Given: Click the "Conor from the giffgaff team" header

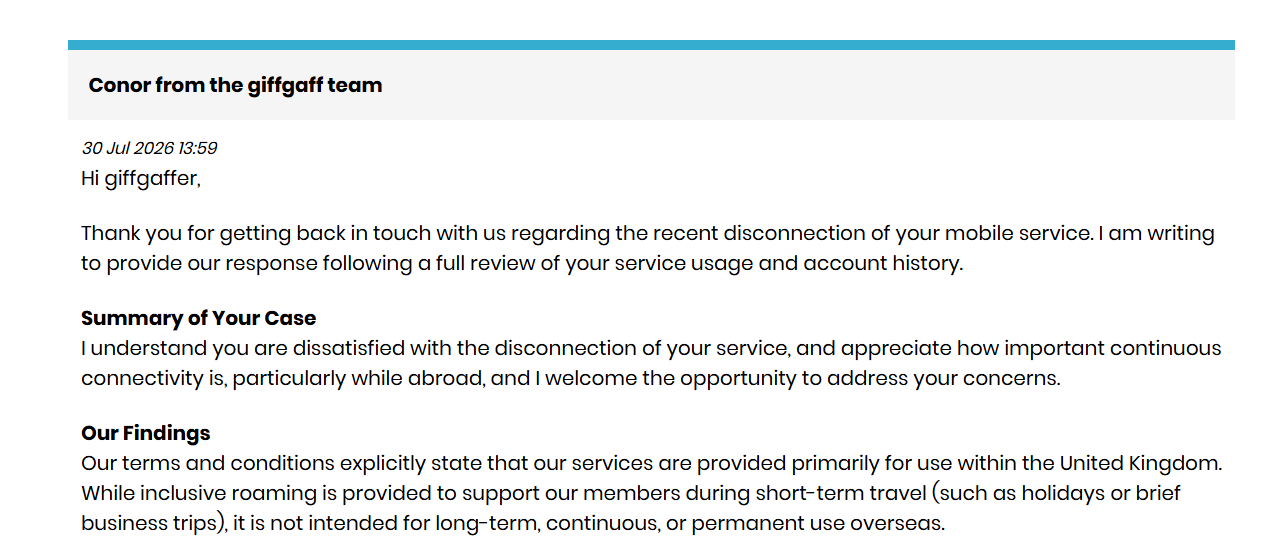Looking at the screenshot, I should tap(235, 85).
